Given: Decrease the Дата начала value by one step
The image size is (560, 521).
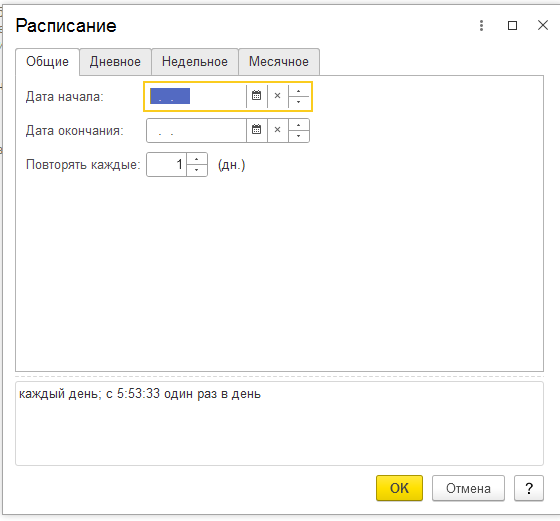Looking at the screenshot, I should point(299,102).
